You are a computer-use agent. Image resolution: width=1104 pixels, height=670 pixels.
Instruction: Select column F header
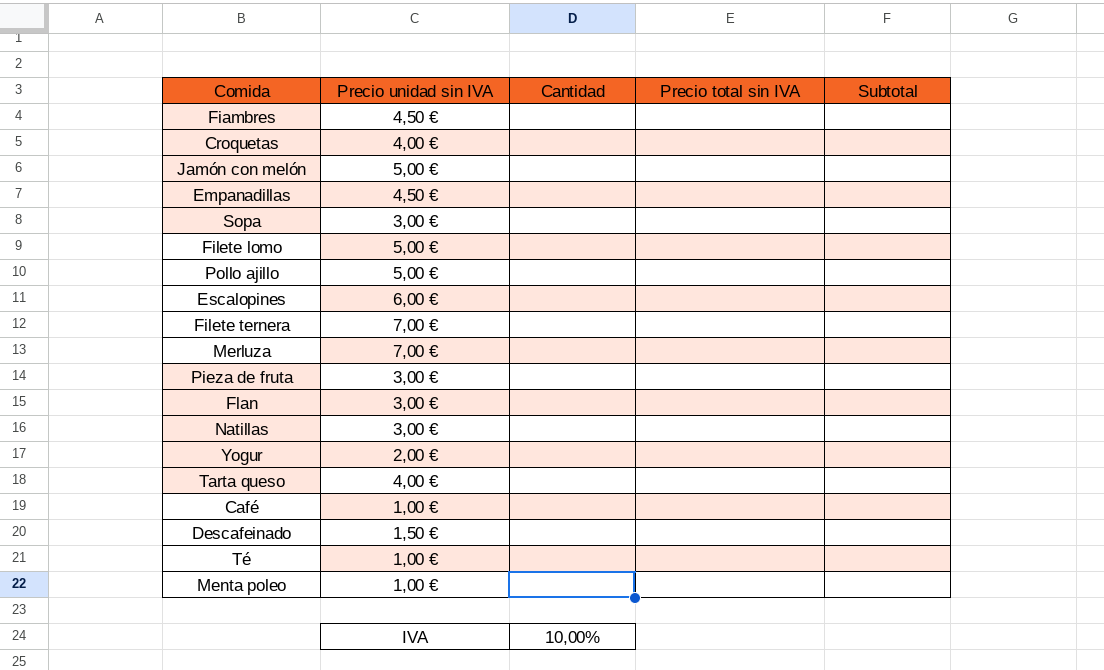(x=887, y=18)
